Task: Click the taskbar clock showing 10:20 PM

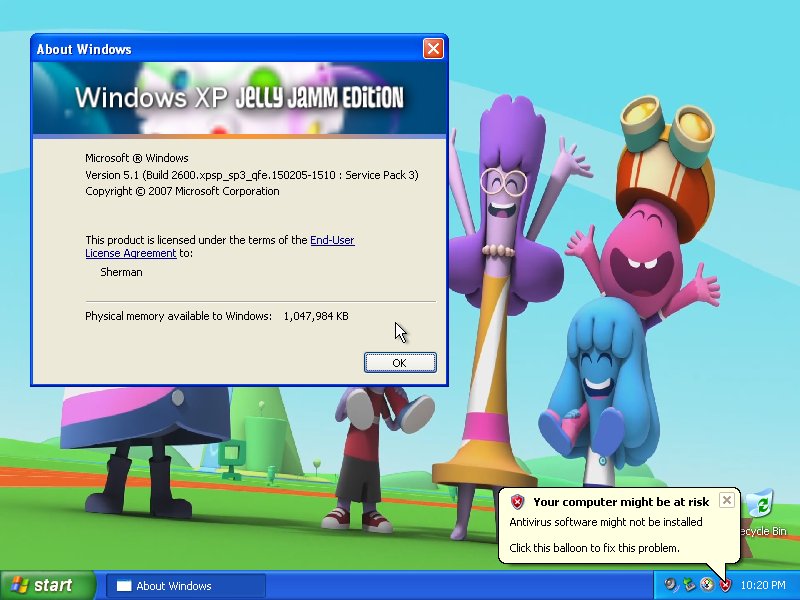Action: click(763, 585)
